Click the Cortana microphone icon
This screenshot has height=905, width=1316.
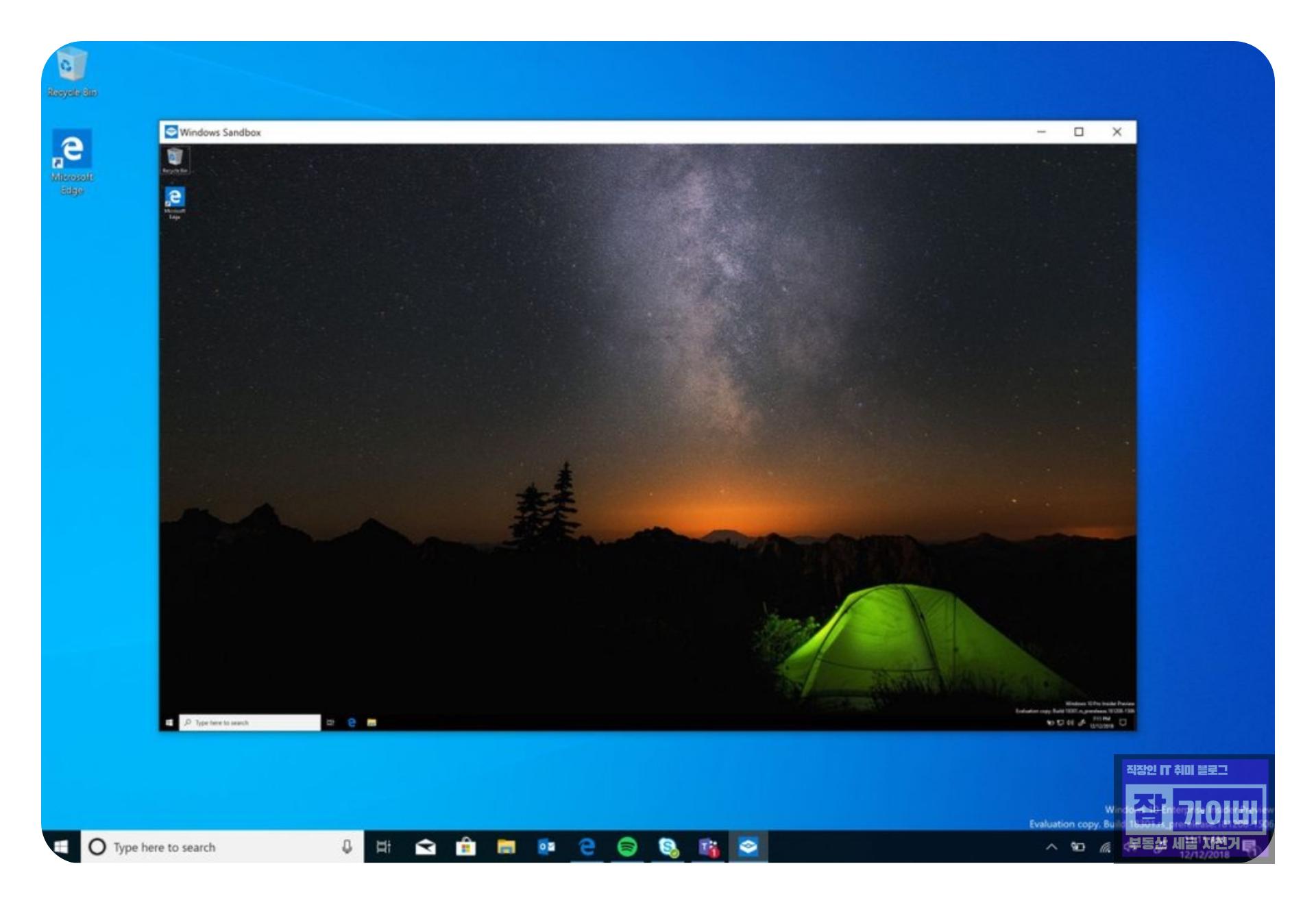coord(348,847)
